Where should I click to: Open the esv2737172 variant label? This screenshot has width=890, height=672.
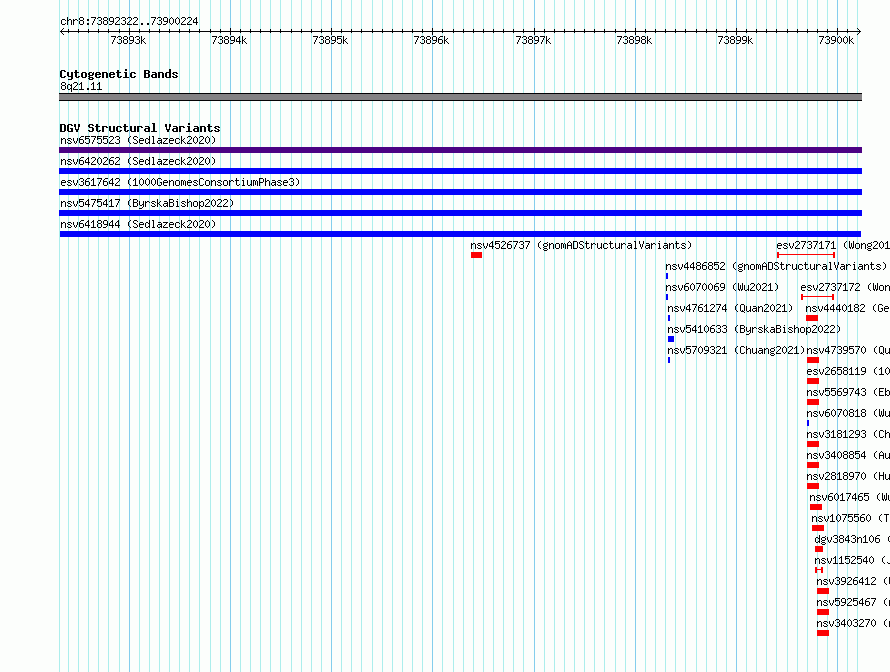click(x=845, y=287)
